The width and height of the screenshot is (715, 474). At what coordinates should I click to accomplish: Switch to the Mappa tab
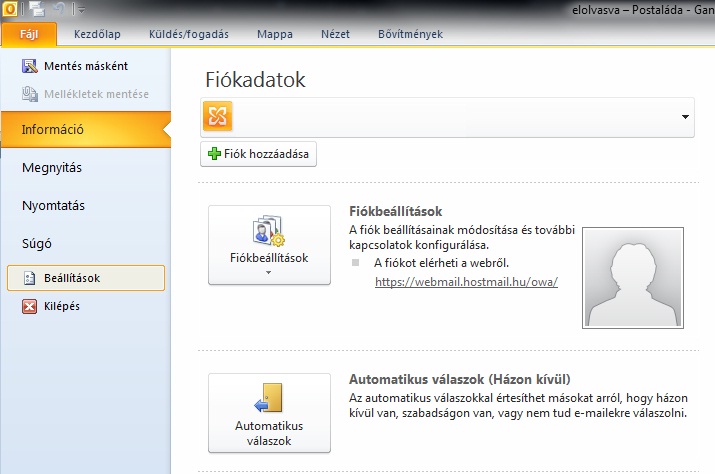(x=275, y=34)
